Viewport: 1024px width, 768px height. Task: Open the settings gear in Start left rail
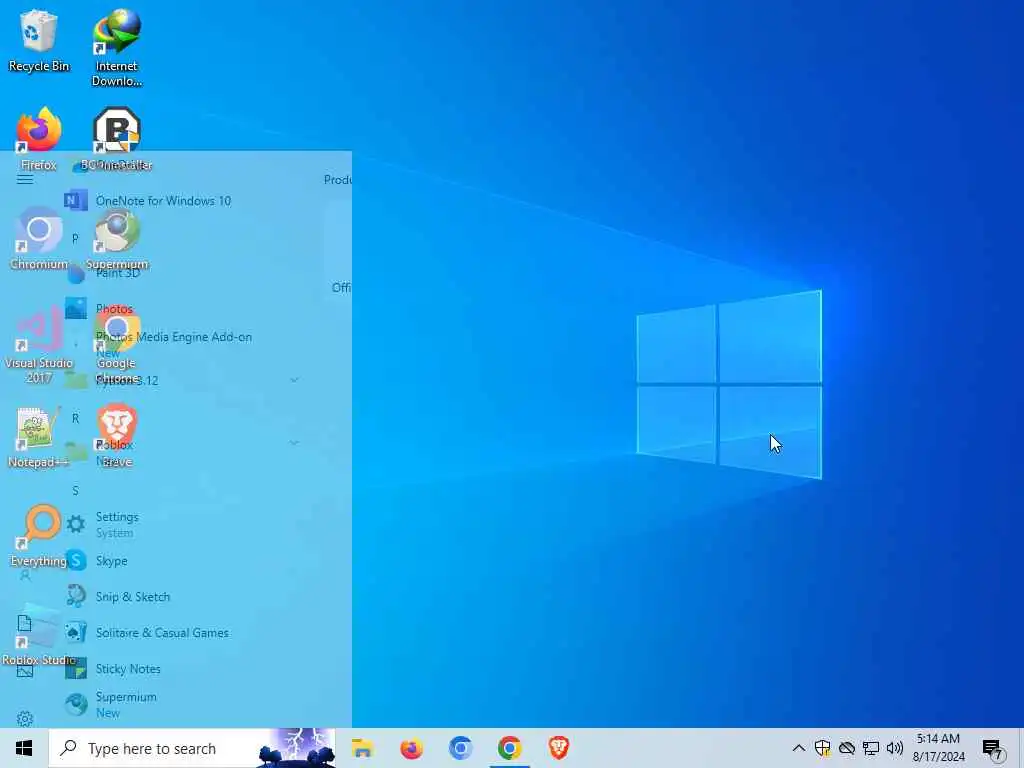[x=25, y=718]
